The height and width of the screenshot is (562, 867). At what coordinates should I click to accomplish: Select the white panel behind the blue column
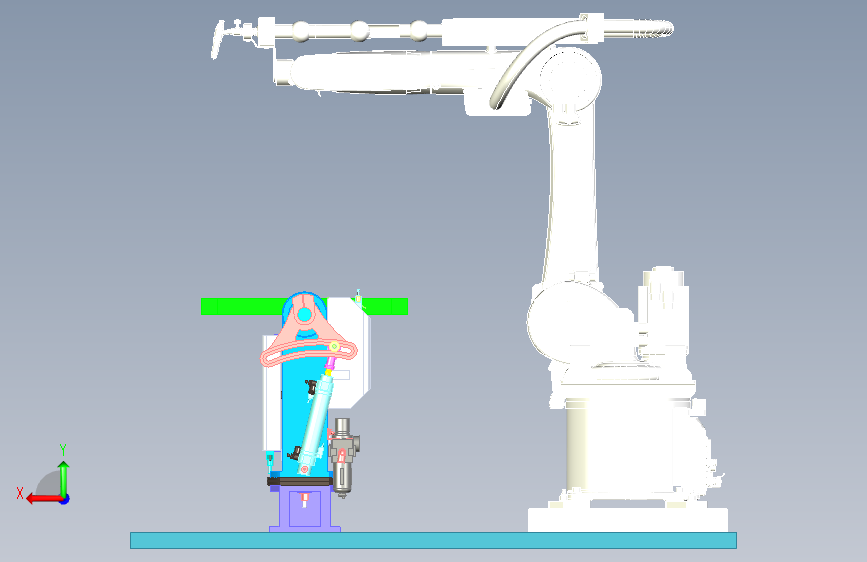351,354
